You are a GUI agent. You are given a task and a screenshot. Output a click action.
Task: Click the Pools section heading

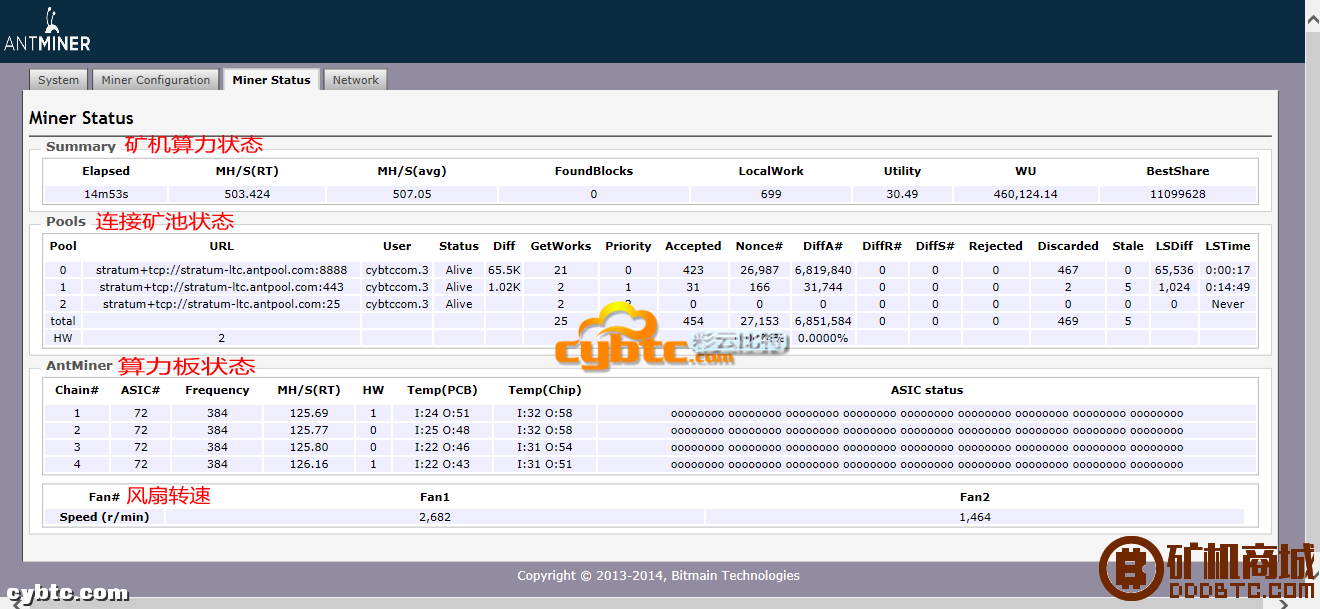pos(66,221)
